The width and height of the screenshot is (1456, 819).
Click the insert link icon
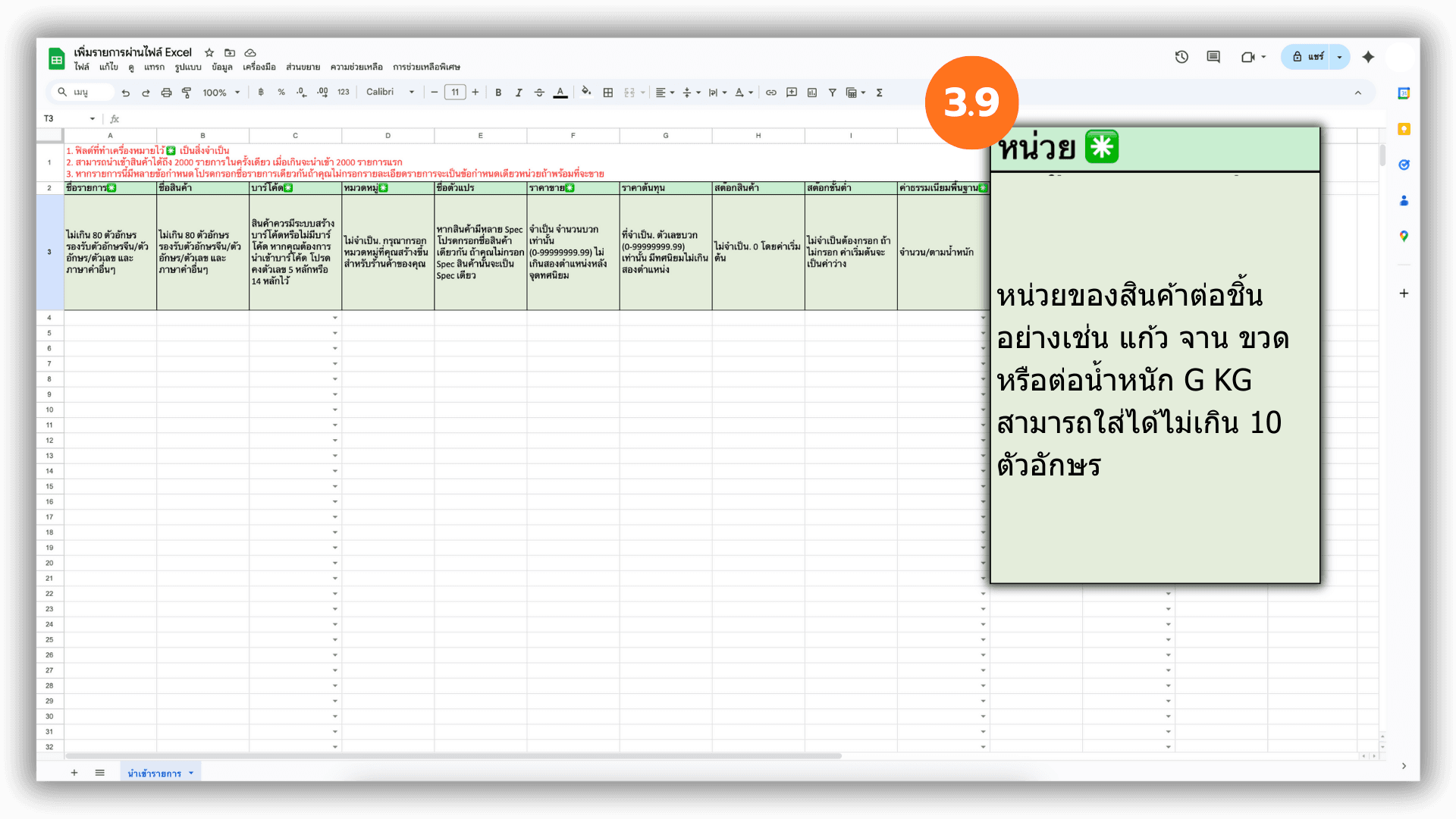770,93
